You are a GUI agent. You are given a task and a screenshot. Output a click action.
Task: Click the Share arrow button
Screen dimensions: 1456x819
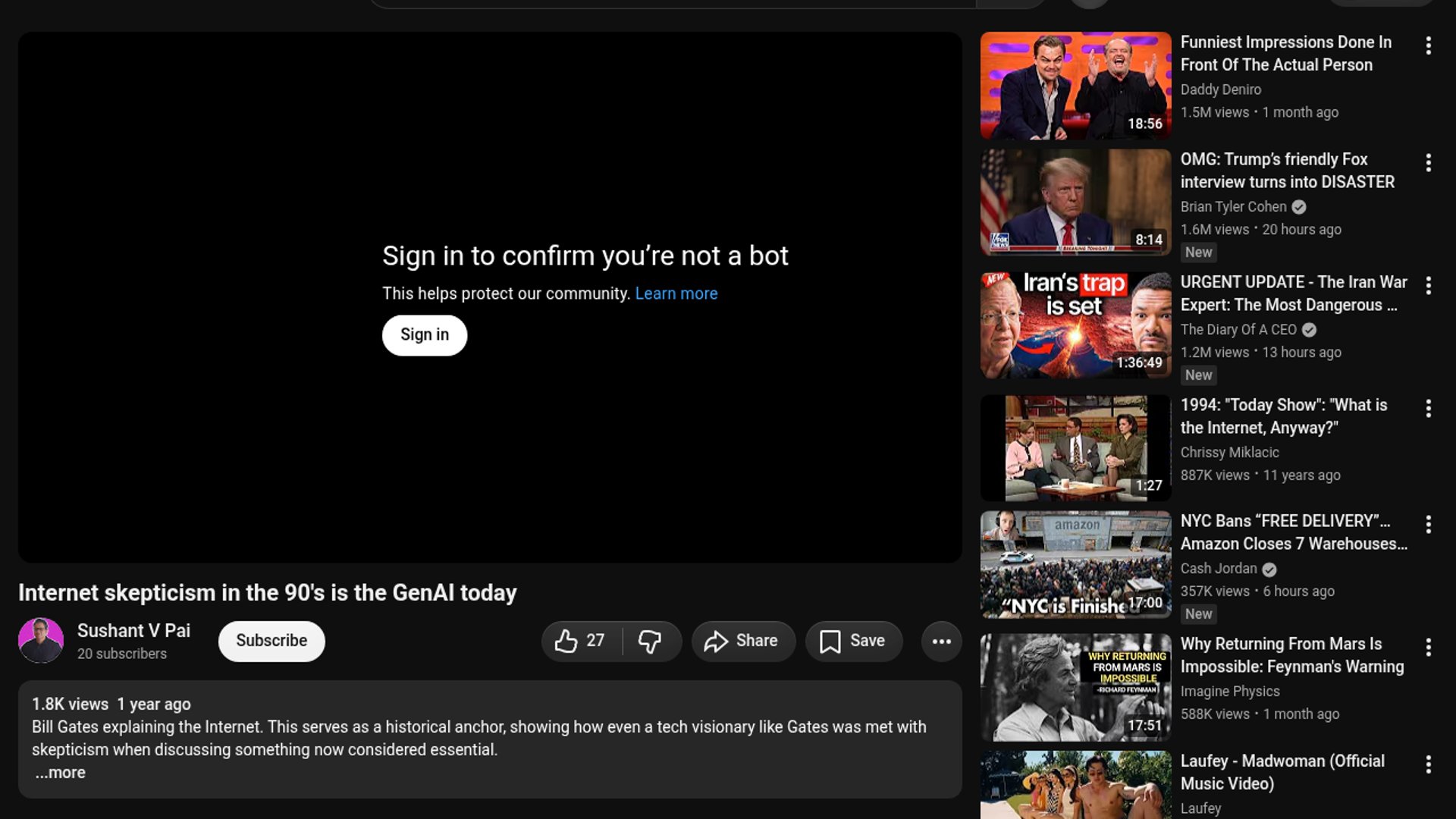click(x=743, y=642)
